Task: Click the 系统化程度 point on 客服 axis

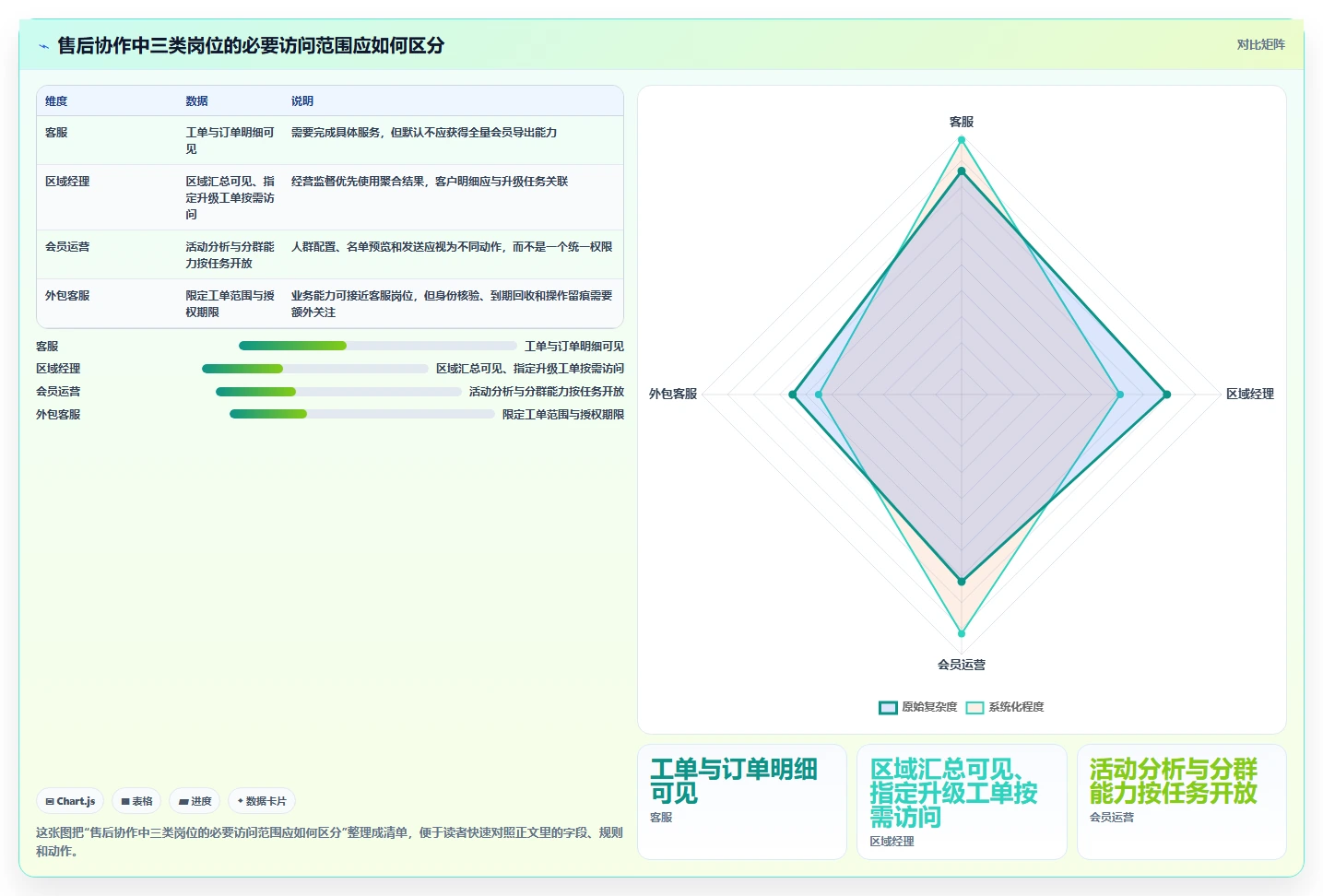Action: (x=962, y=140)
